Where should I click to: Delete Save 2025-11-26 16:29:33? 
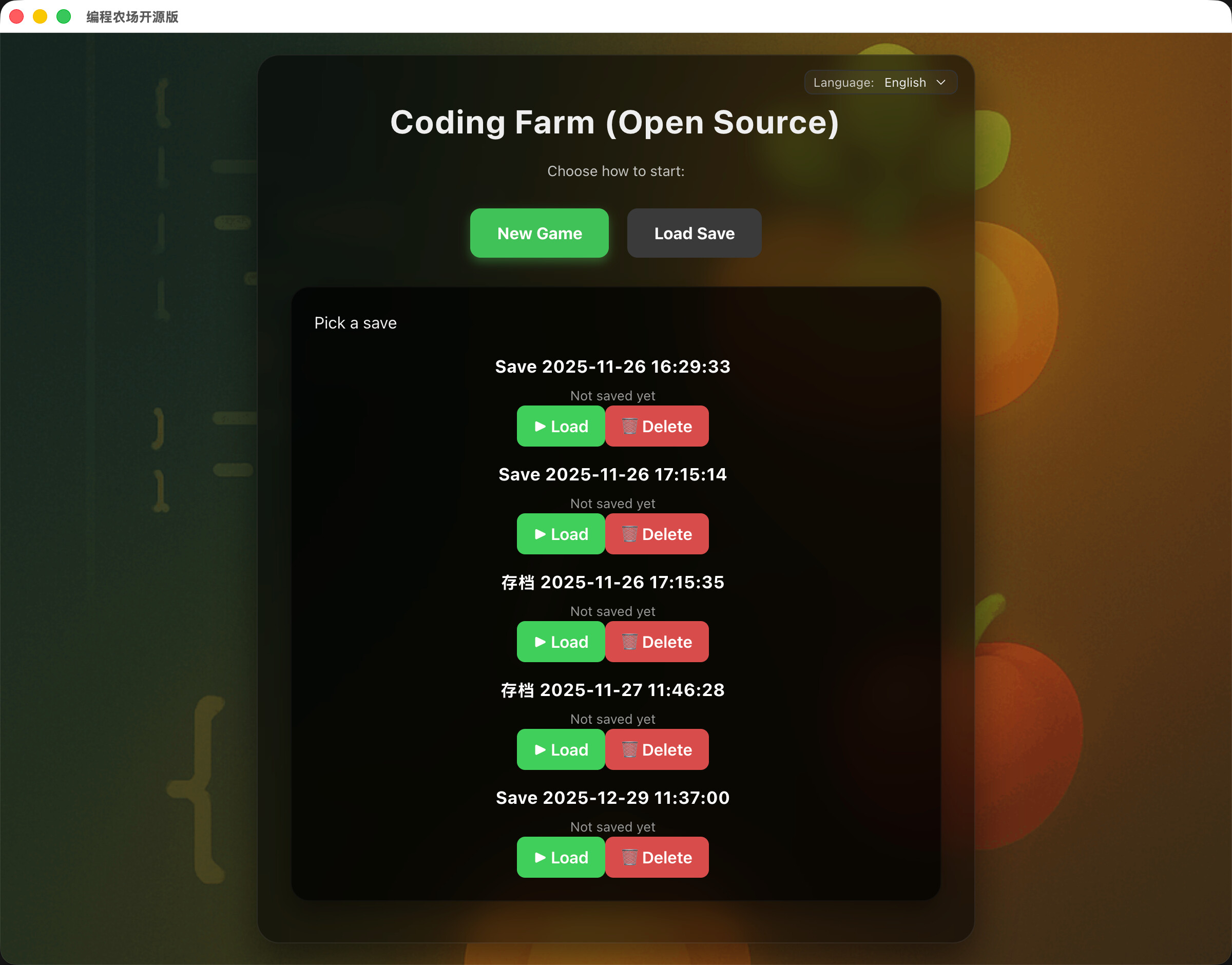click(657, 427)
